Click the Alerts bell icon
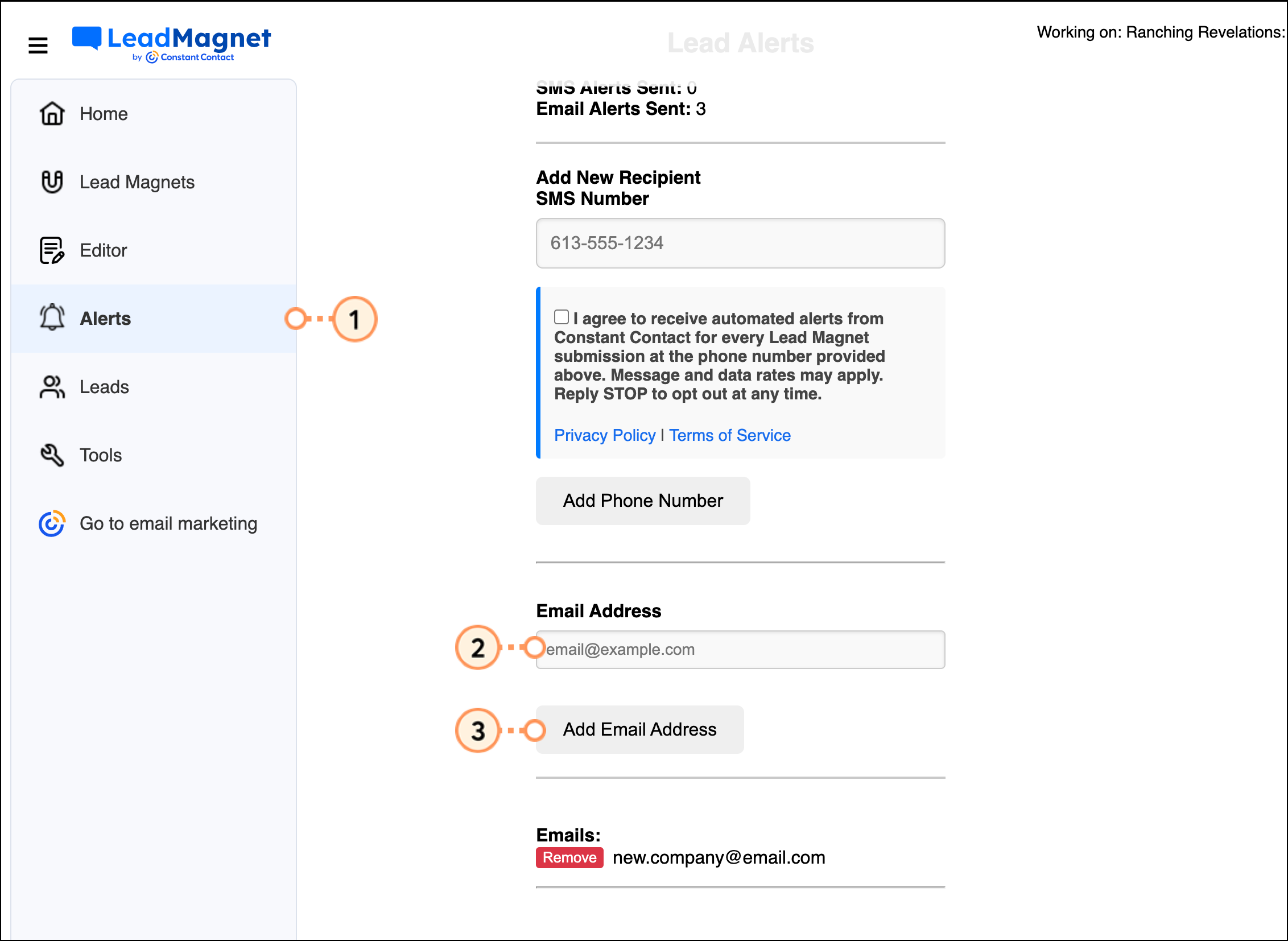Image resolution: width=1288 pixels, height=941 pixels. tap(52, 318)
